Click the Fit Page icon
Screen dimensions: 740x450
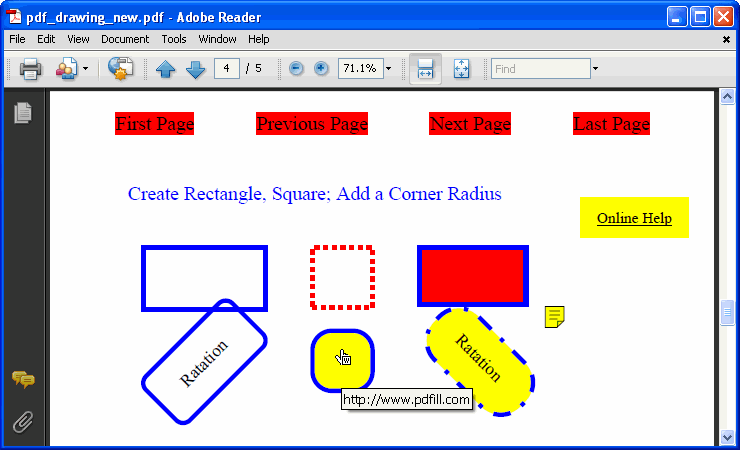(462, 69)
